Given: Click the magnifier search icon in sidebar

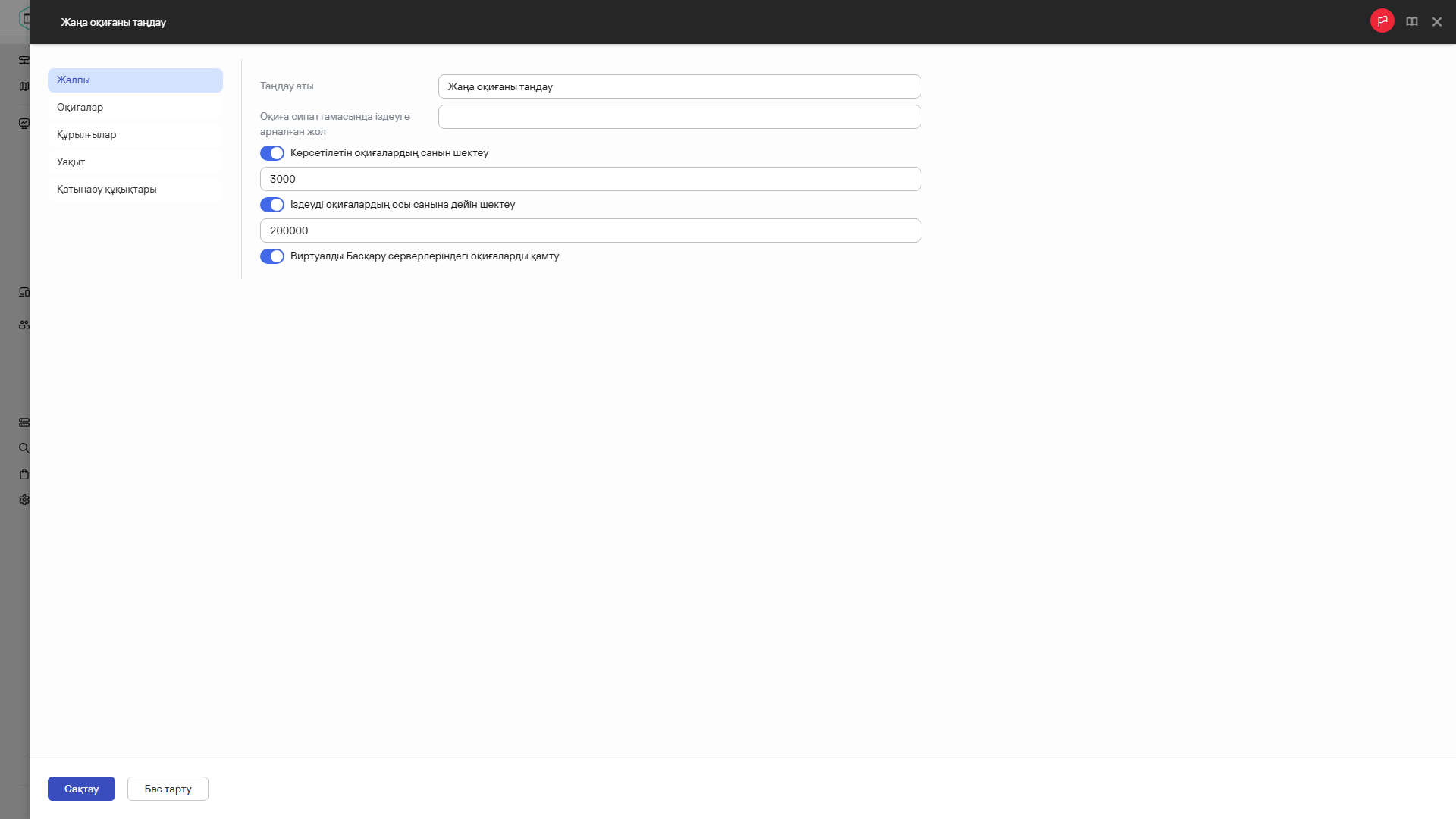Looking at the screenshot, I should [x=24, y=448].
